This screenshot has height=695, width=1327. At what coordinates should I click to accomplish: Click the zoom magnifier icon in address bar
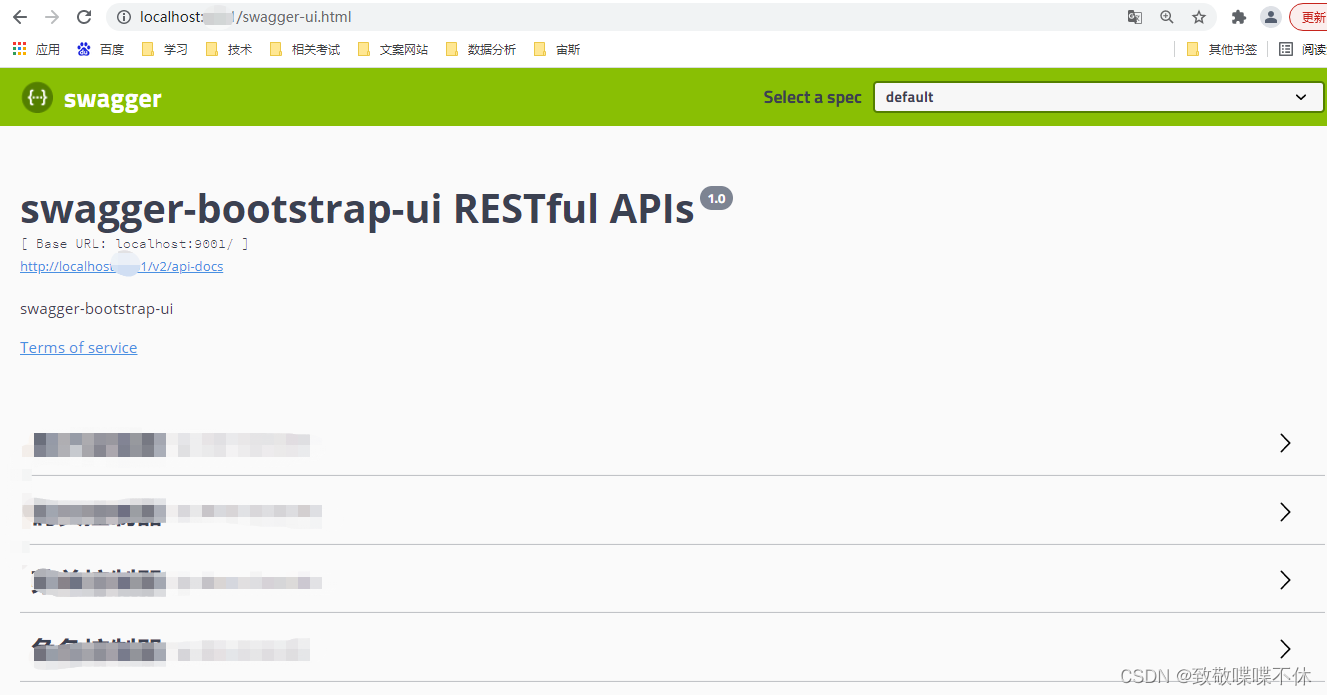[1167, 17]
